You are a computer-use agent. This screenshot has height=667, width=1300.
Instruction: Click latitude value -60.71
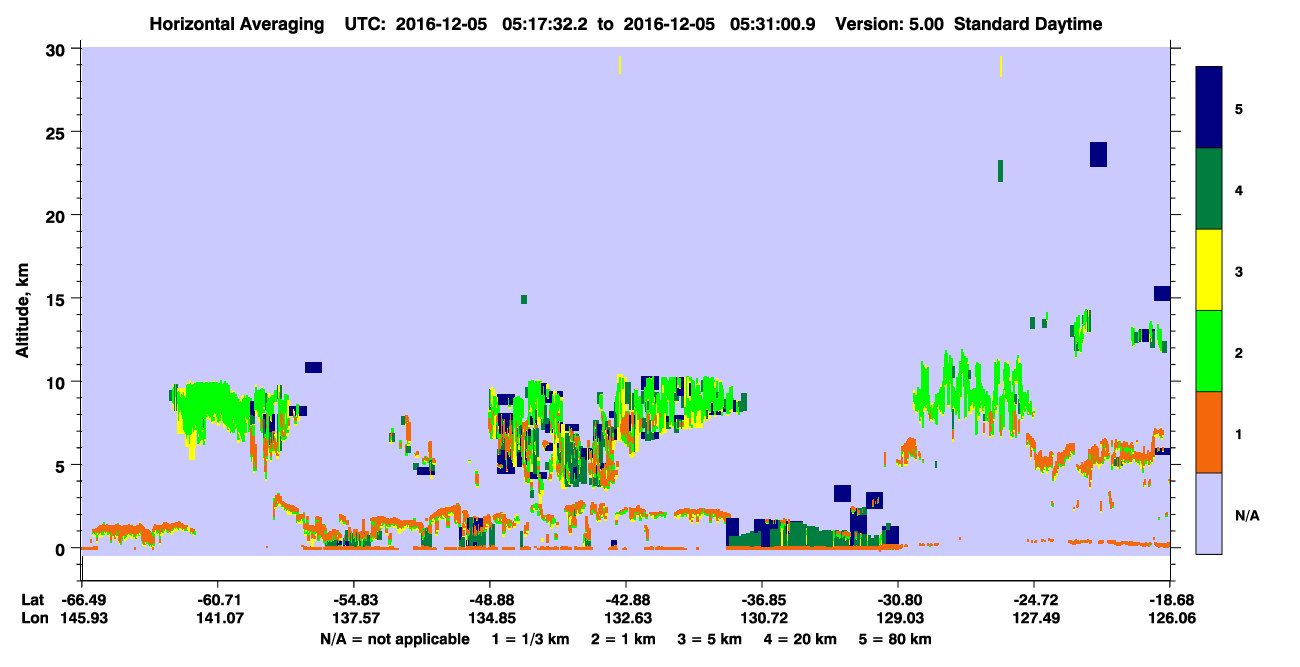[217, 600]
